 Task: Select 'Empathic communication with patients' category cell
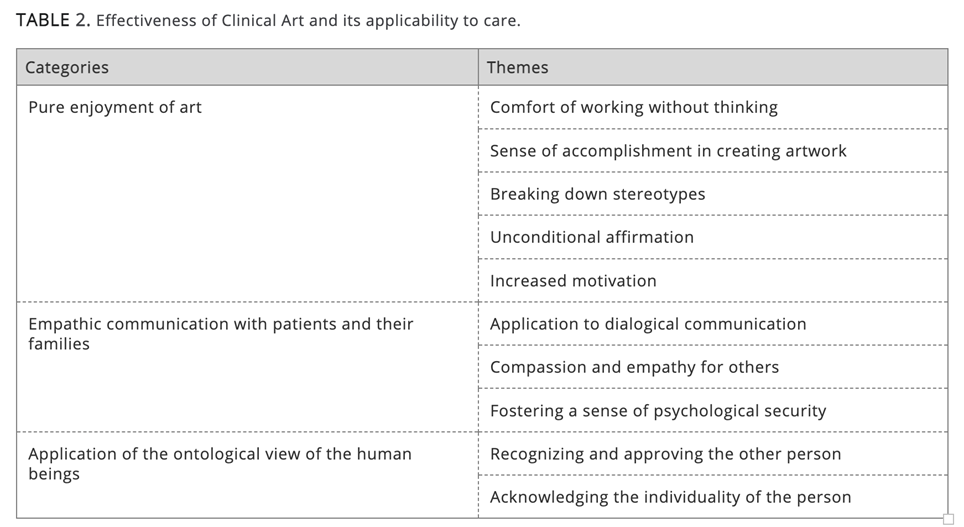coord(220,324)
